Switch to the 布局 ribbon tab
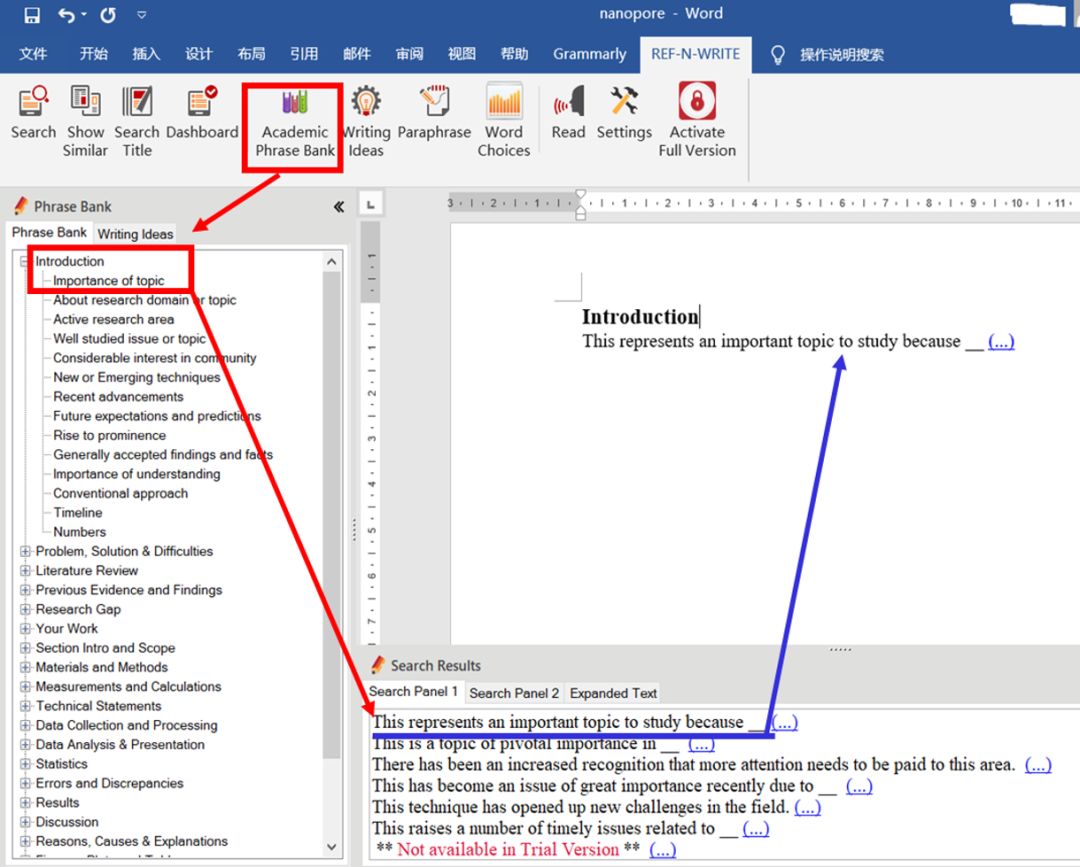The height and width of the screenshot is (867, 1080). [251, 54]
